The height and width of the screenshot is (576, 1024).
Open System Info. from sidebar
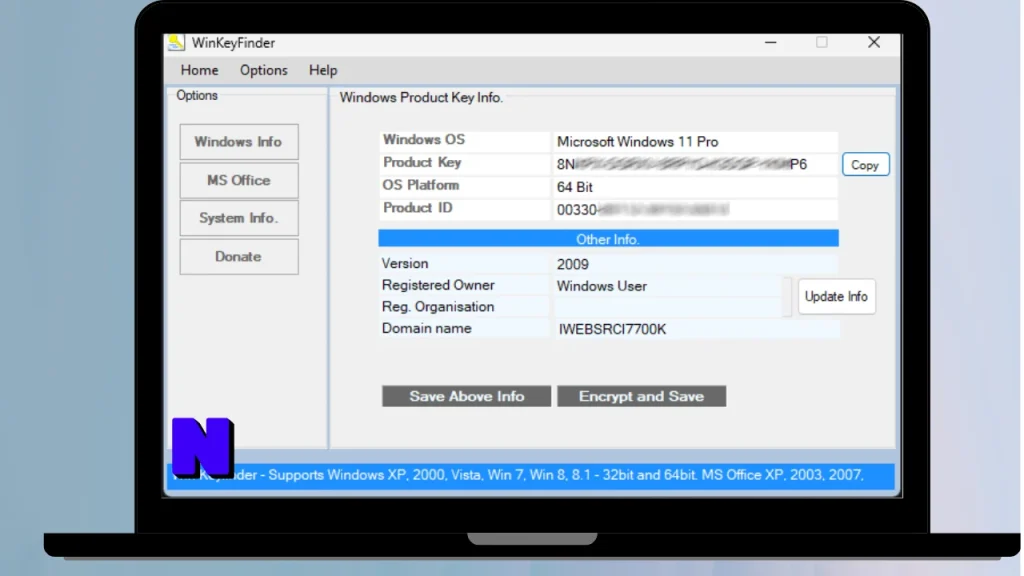[x=239, y=218]
